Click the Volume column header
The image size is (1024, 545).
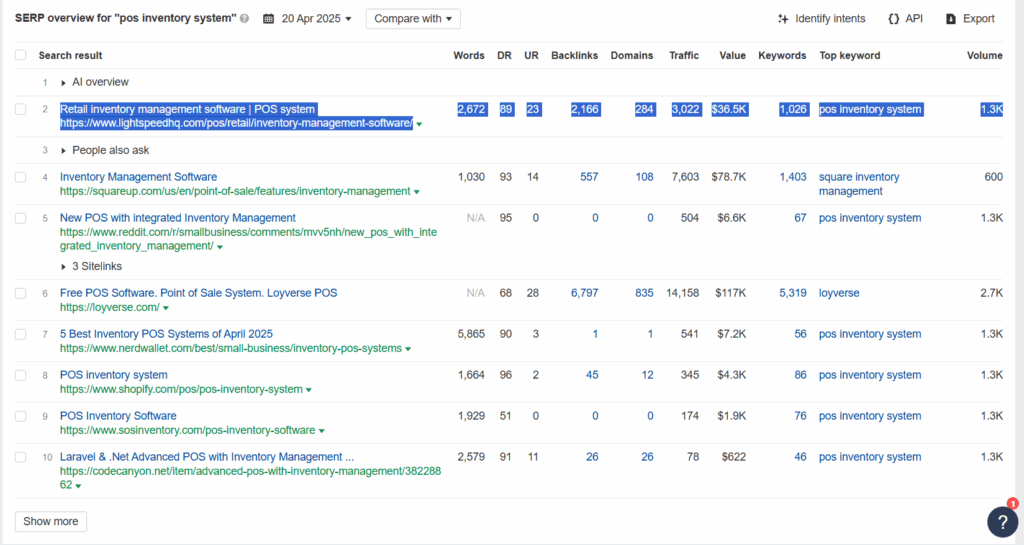(985, 55)
